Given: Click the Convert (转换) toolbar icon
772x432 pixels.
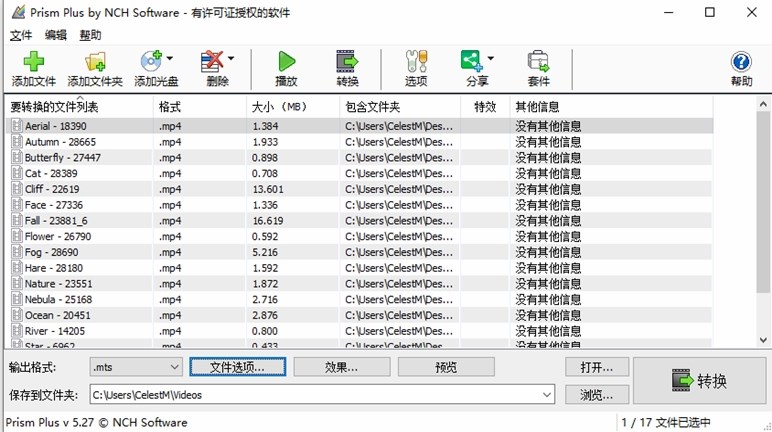Looking at the screenshot, I should [x=347, y=62].
